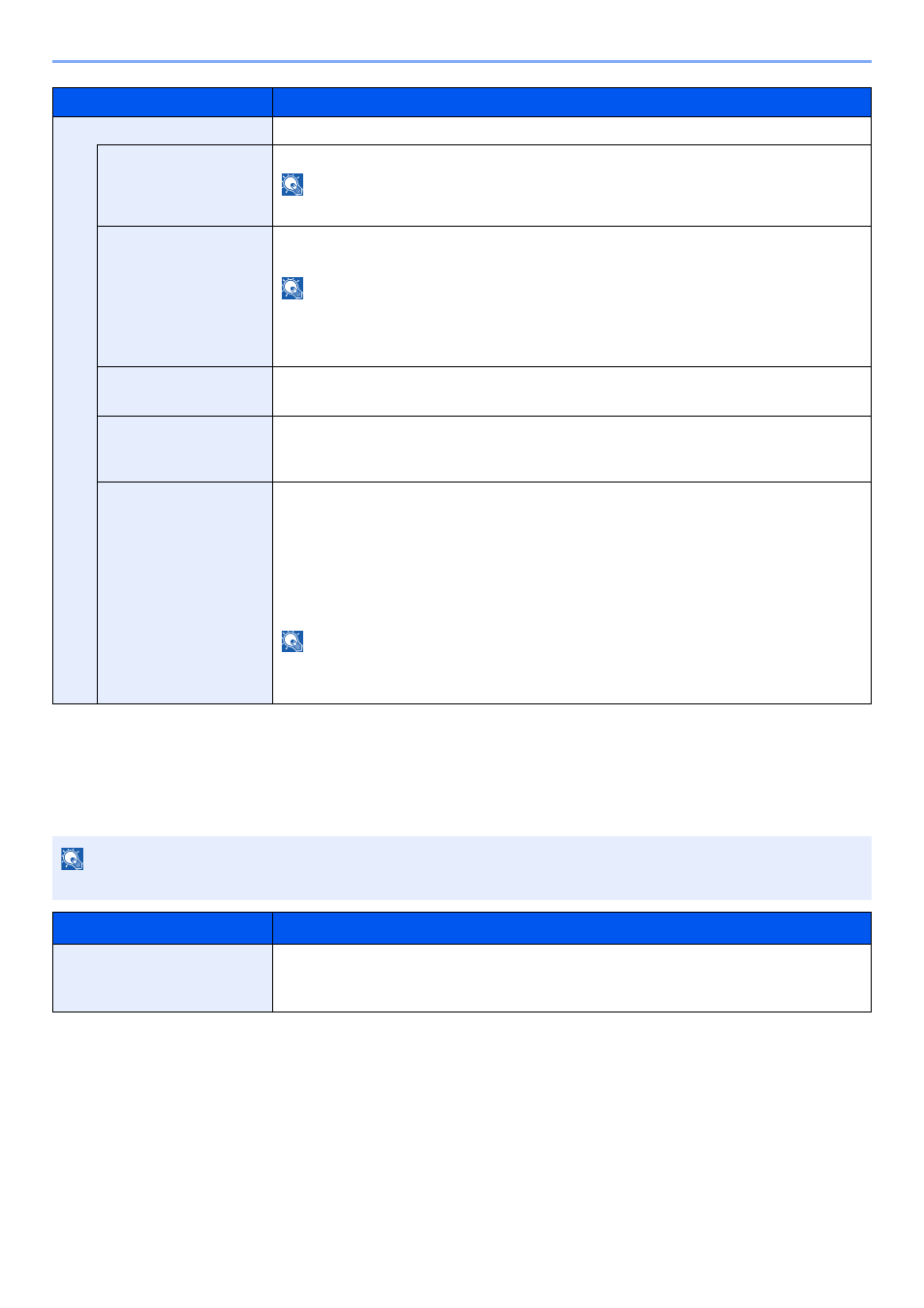
Task: Click second table's white description cell
Action: pos(571,978)
